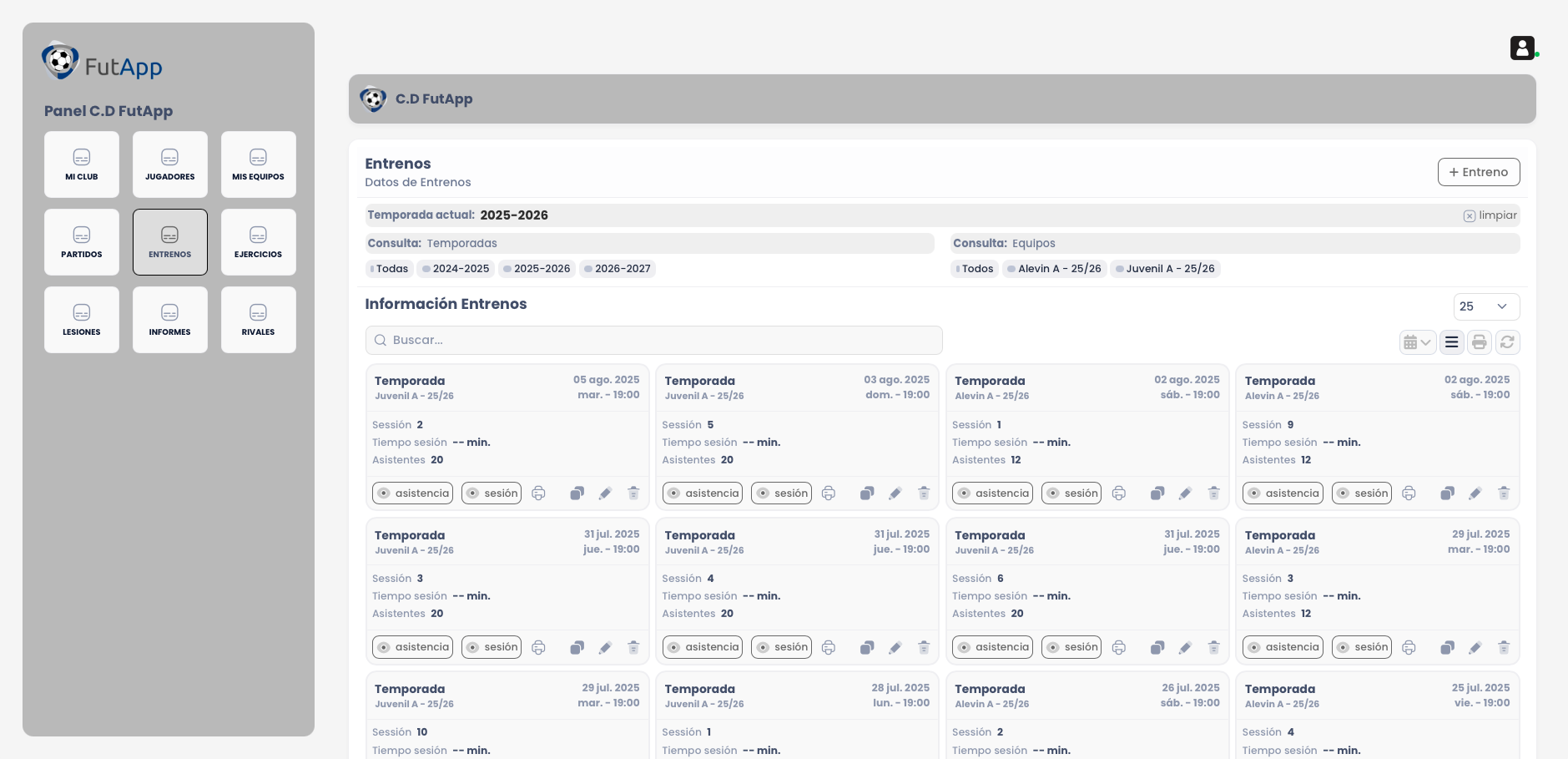The width and height of the screenshot is (1568, 759).
Task: Show sesión for Juvenil A Sesión 6
Action: 1071,647
